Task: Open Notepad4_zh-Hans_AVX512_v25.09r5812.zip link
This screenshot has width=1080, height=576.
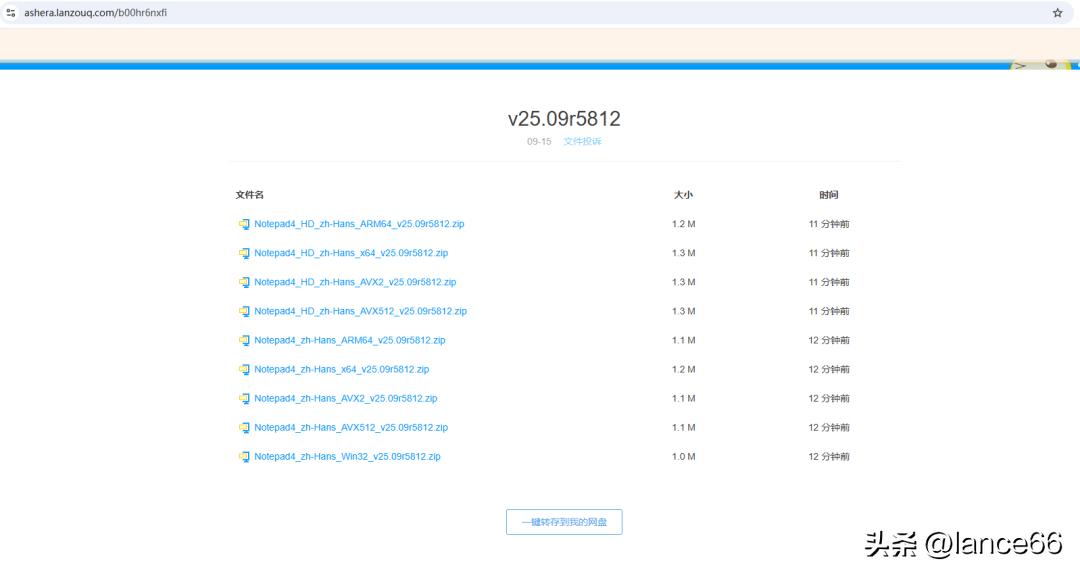Action: [351, 427]
